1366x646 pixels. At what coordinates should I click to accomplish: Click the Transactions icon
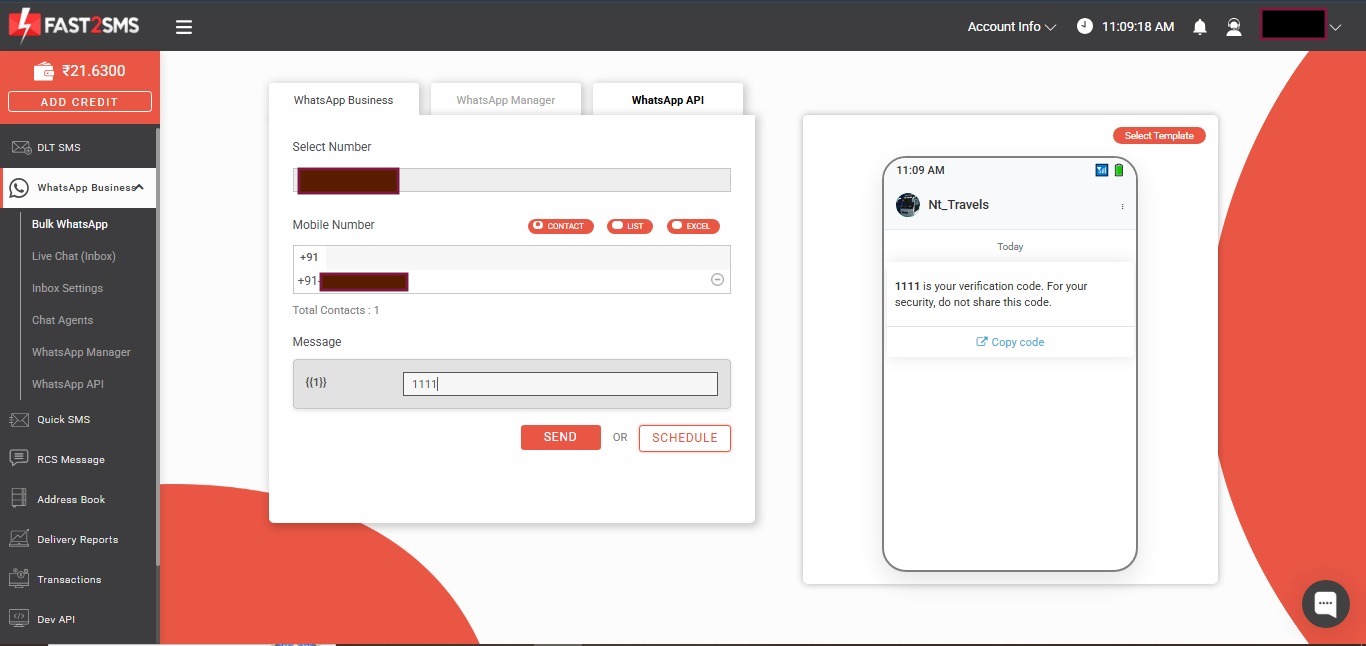pos(19,579)
